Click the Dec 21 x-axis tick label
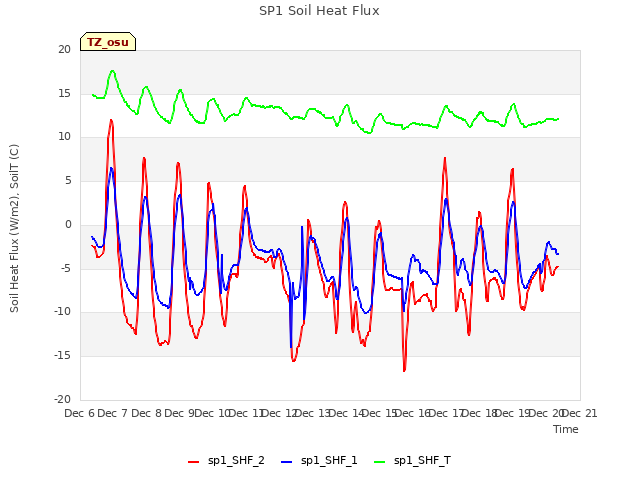The image size is (640, 480). [580, 413]
